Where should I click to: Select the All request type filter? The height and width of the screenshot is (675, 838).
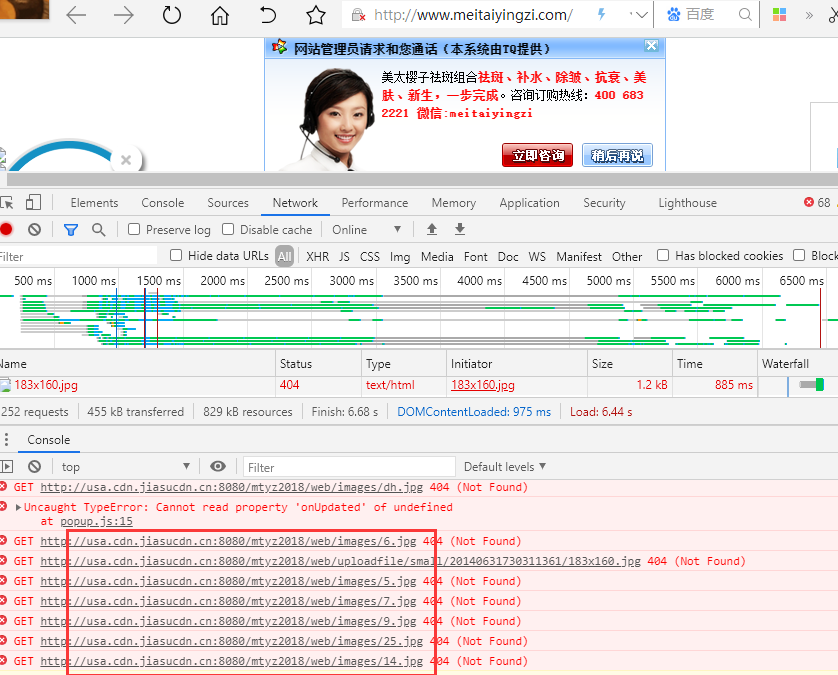pyautogui.click(x=284, y=257)
